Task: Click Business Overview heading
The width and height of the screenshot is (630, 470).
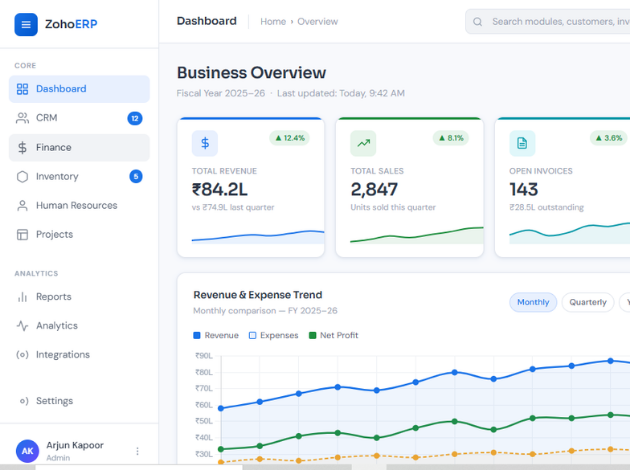Action: point(252,73)
